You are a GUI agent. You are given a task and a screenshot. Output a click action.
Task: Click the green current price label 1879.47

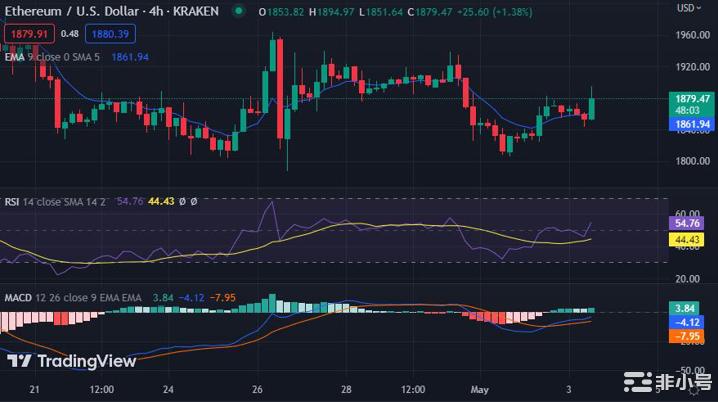click(692, 99)
